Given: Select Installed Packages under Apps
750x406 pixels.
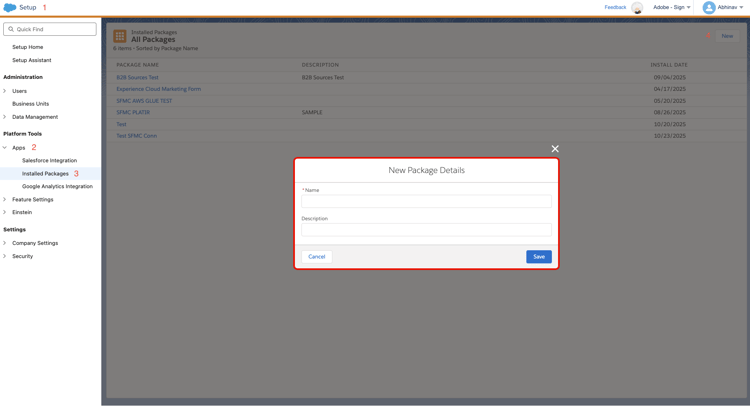Looking at the screenshot, I should click(45, 174).
